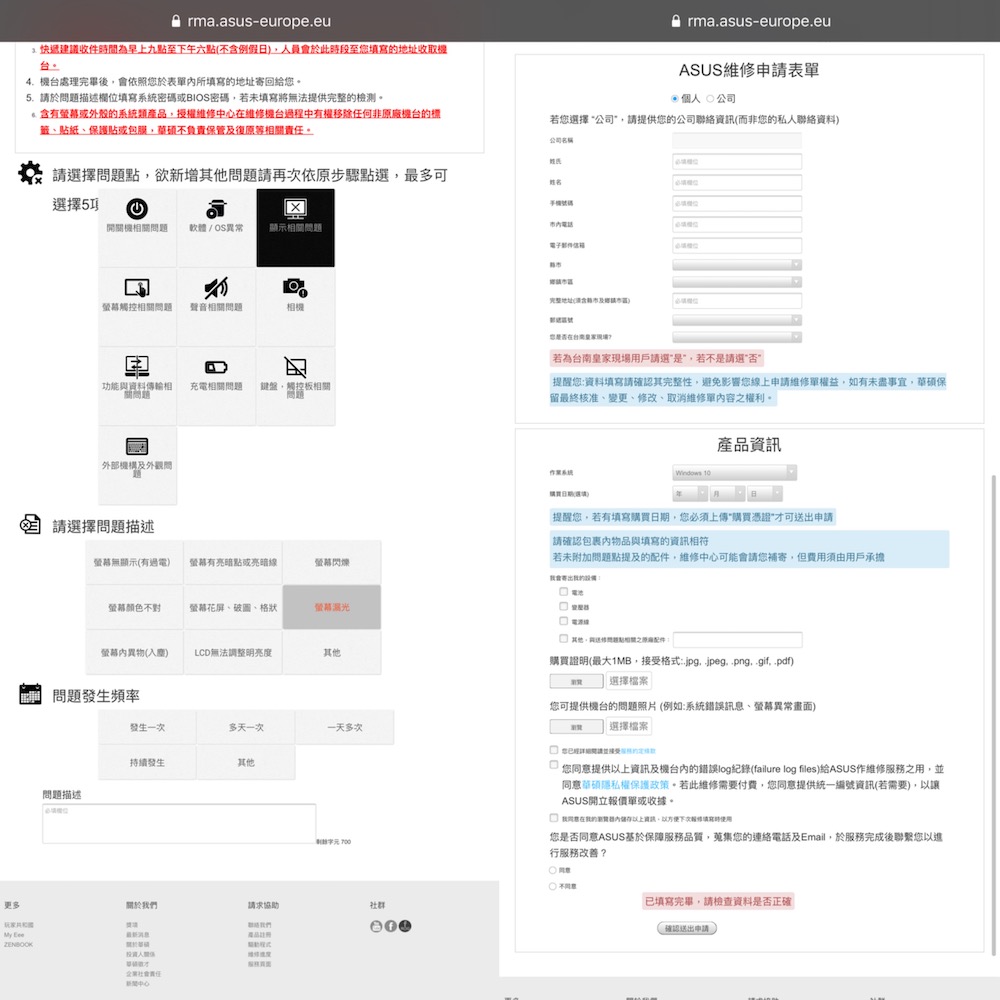Viewport: 1000px width, 1000px height.
Task: Open the third dark social icon in footer
Action: [405, 926]
